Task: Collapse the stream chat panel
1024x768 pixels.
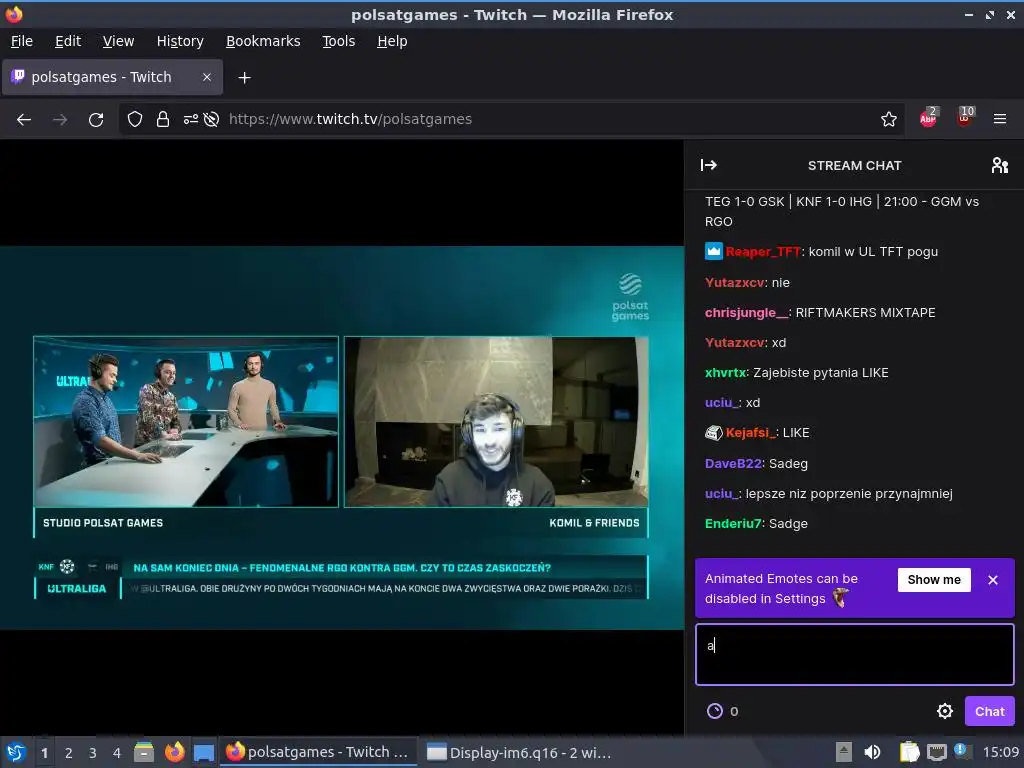Action: pos(709,165)
